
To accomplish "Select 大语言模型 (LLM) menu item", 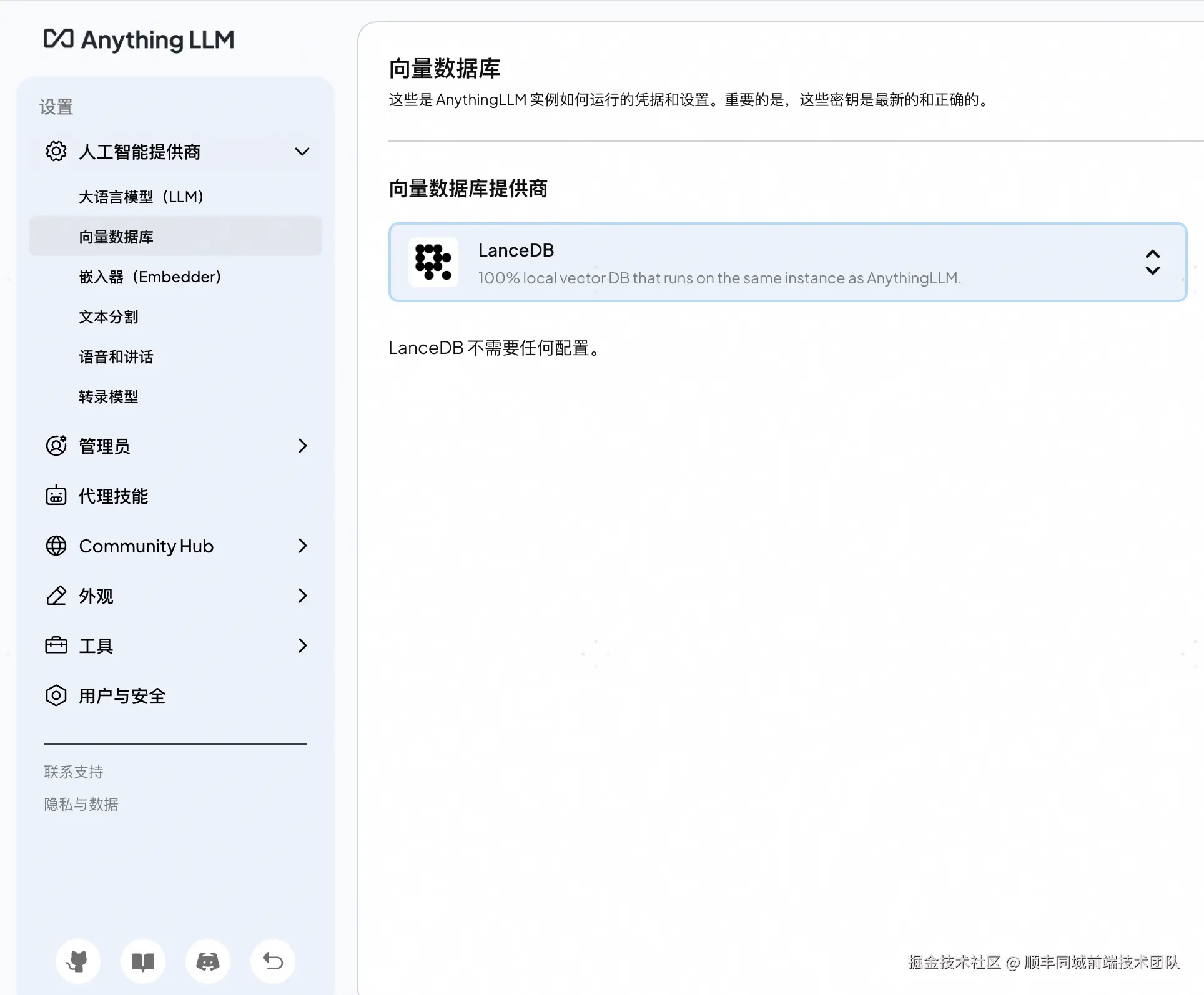I will point(175,197).
